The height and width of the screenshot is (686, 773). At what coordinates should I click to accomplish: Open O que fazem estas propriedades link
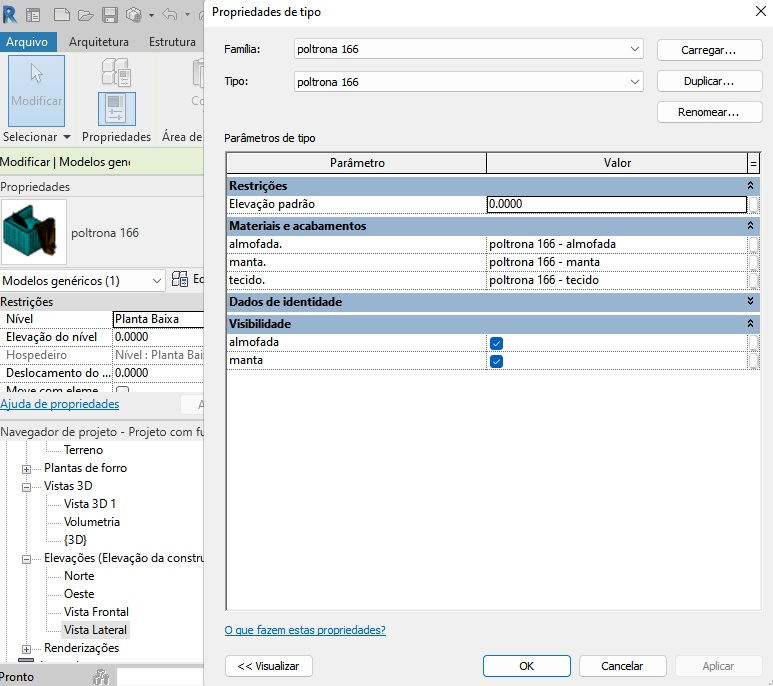point(305,630)
